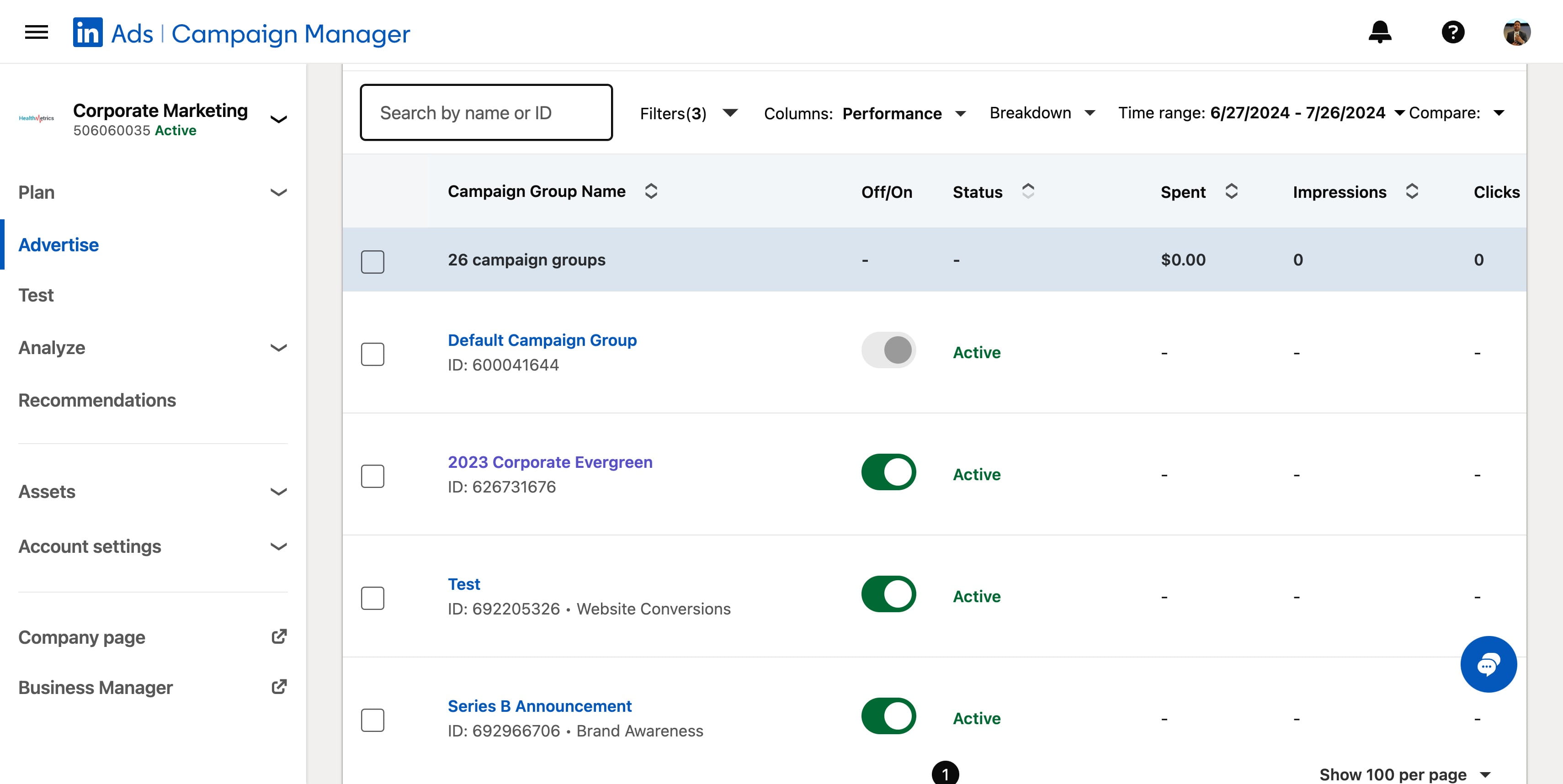Open the Test campaign group link

tap(463, 584)
